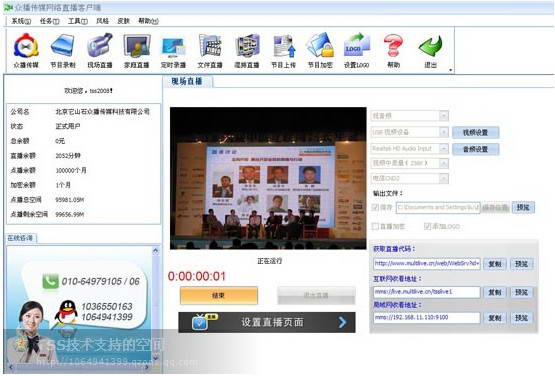Click the TV icon on the 设置直播页面 banner
This screenshot has width=555, height=376.
200,323
